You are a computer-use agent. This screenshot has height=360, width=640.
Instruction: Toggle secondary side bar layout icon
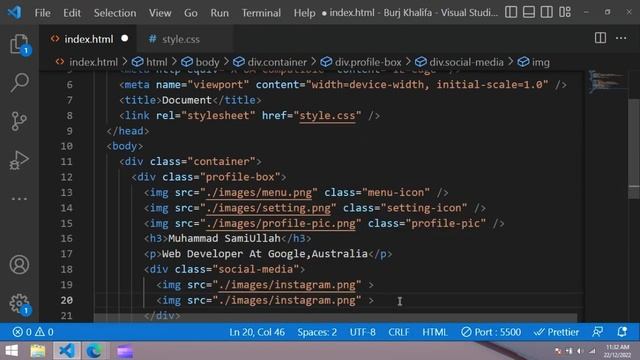547,12
